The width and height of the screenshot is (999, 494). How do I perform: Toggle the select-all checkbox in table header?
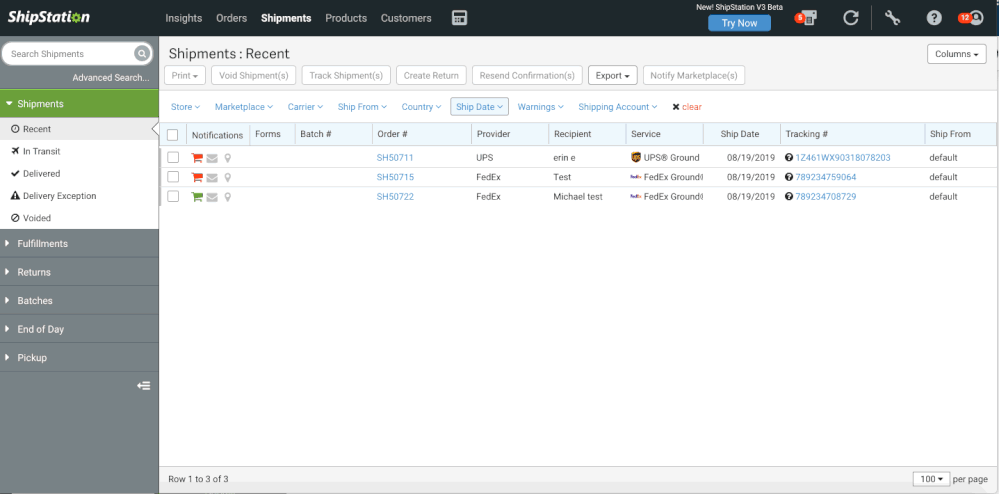click(173, 135)
